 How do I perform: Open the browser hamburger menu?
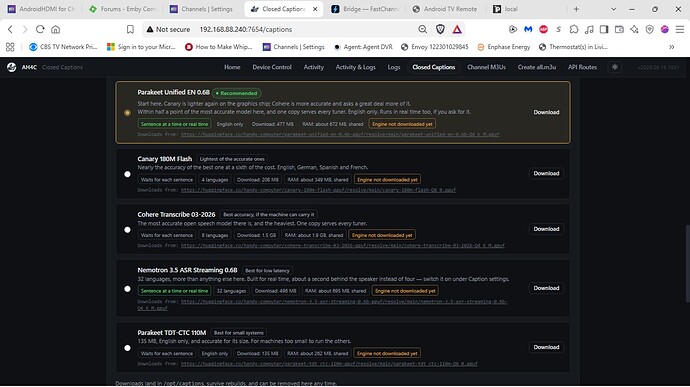point(680,29)
